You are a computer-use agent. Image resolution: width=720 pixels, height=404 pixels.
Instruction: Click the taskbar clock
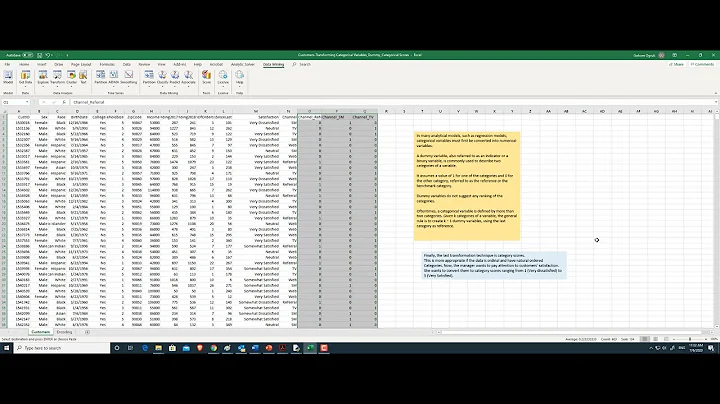click(696, 348)
